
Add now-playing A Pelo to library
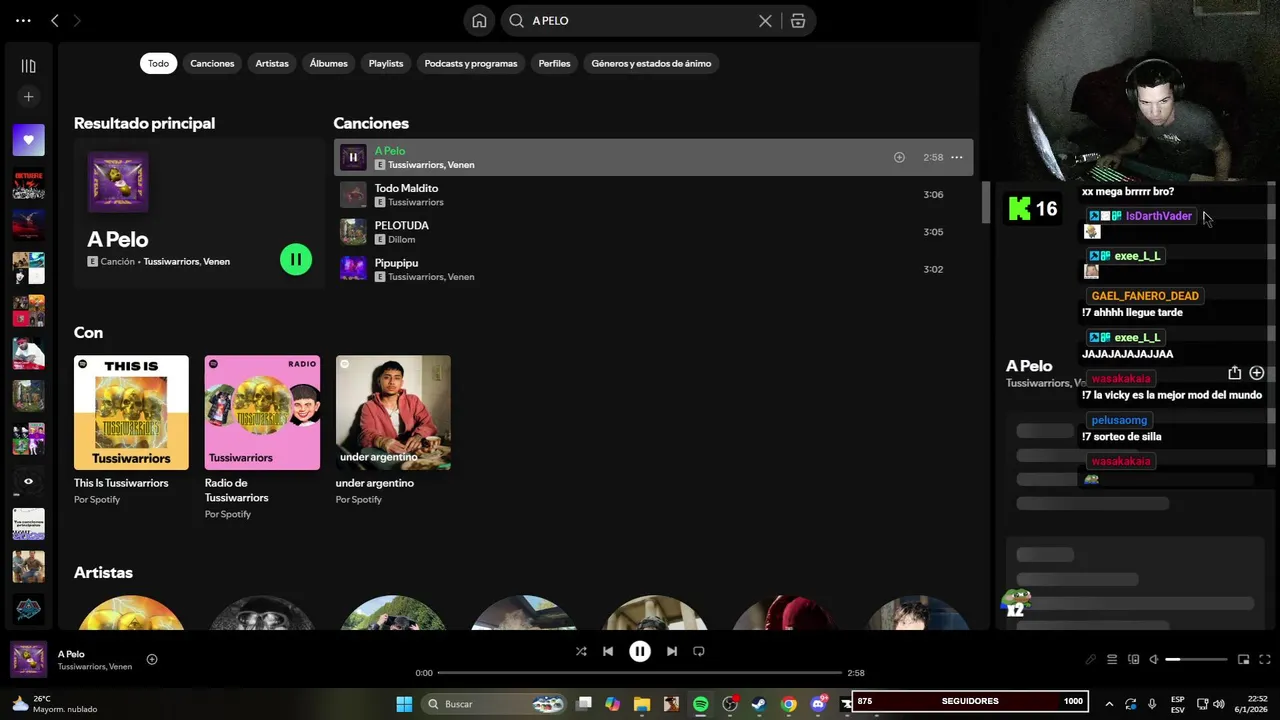click(x=152, y=659)
